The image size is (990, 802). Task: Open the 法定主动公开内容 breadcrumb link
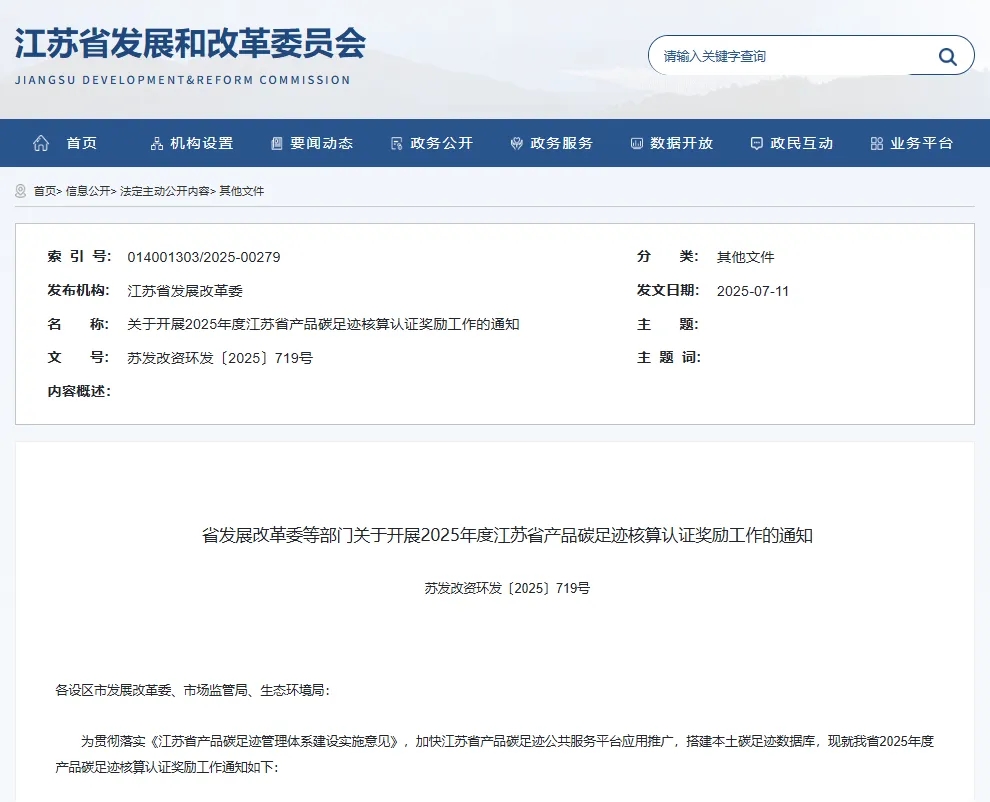[165, 191]
